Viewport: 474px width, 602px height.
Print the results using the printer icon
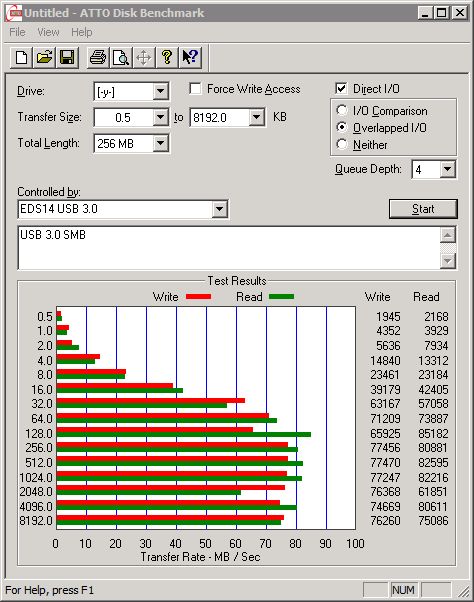98,58
